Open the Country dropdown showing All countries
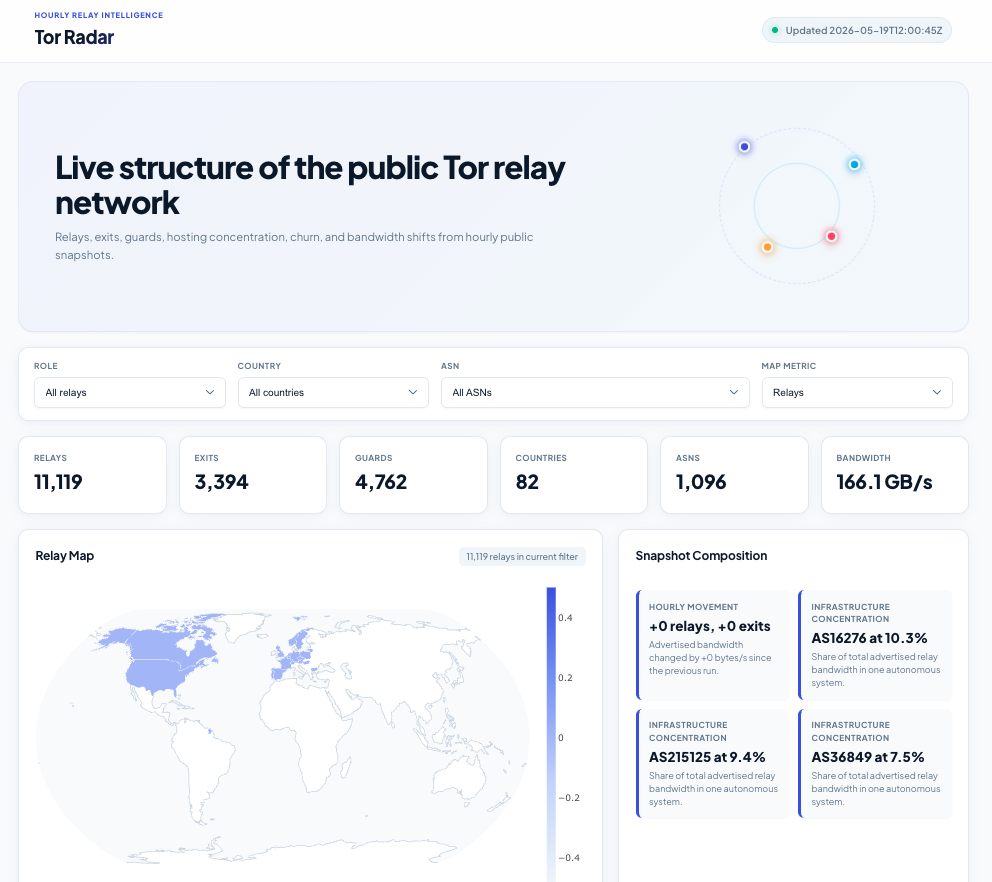This screenshot has width=992, height=882. [333, 392]
